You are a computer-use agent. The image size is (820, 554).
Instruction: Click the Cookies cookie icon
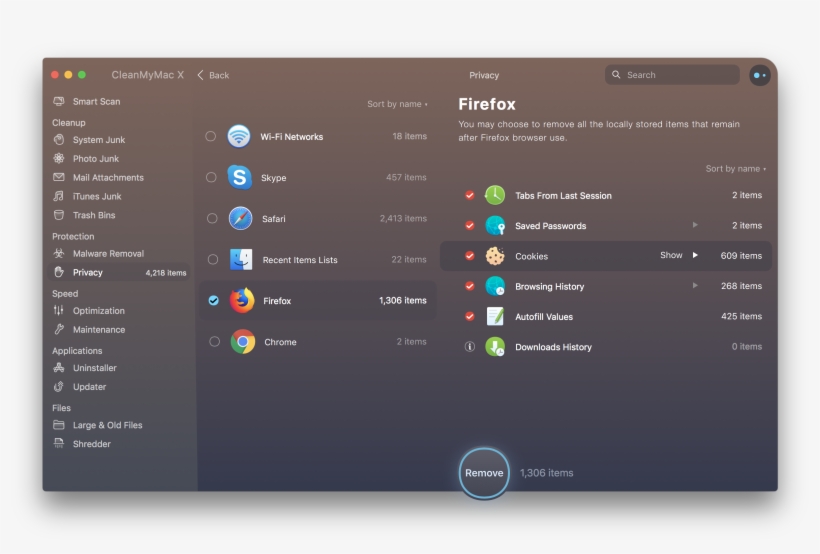point(495,256)
